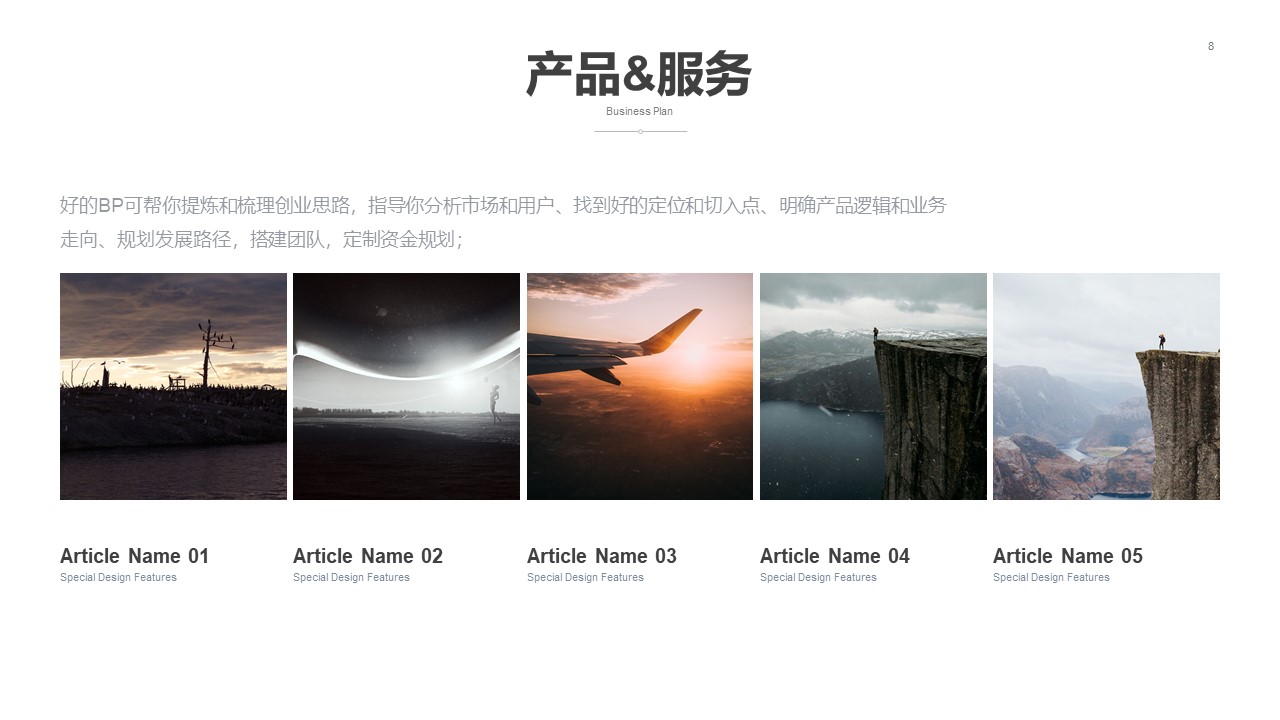Screen dimensions: 1280x720
Task: Select the Business Plan subtitle text
Action: [x=640, y=111]
